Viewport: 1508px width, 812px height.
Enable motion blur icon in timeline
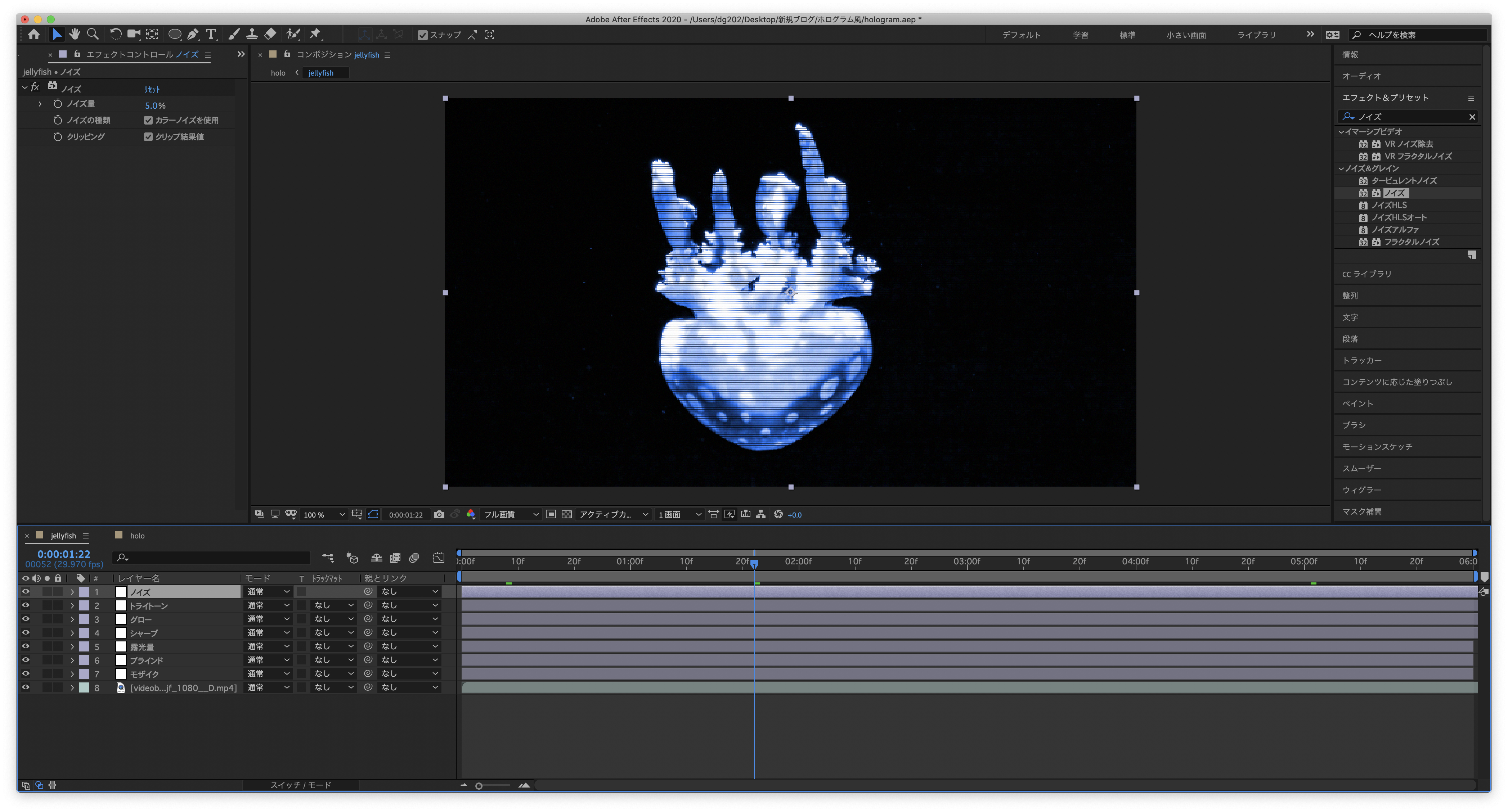pyautogui.click(x=414, y=558)
